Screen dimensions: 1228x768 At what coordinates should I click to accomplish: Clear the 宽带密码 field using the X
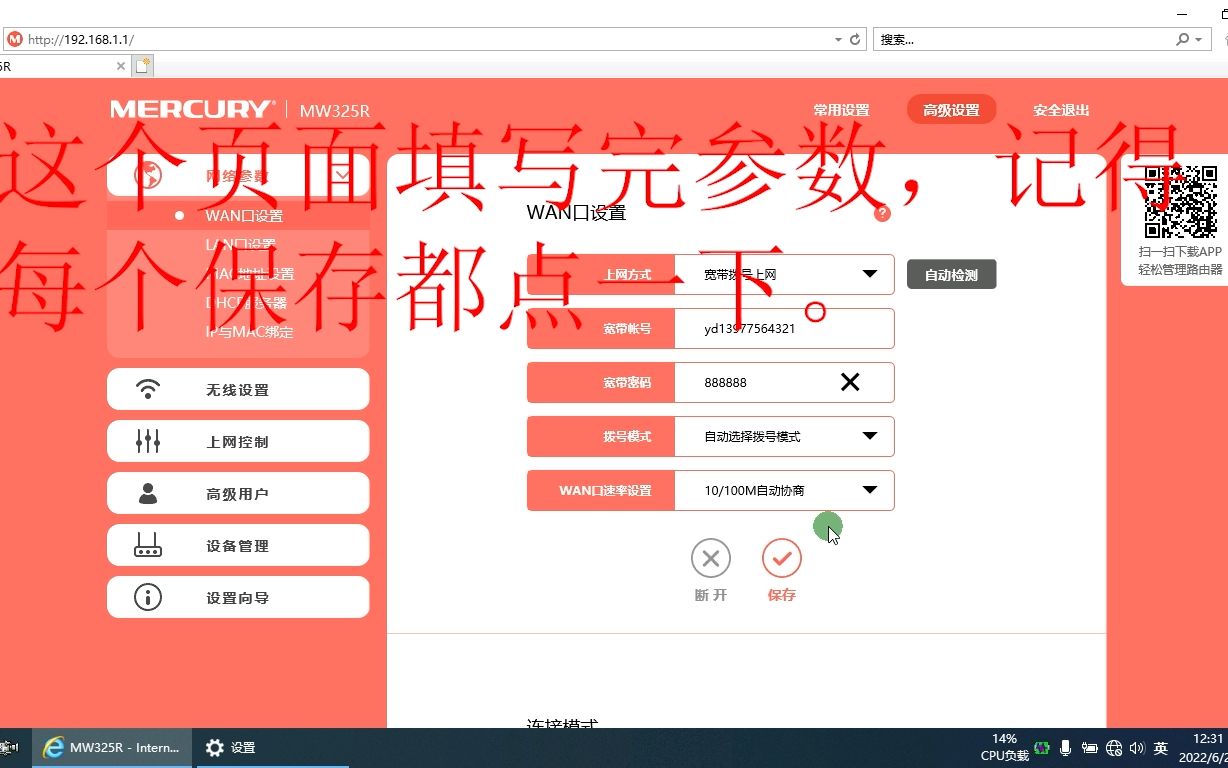coord(849,382)
